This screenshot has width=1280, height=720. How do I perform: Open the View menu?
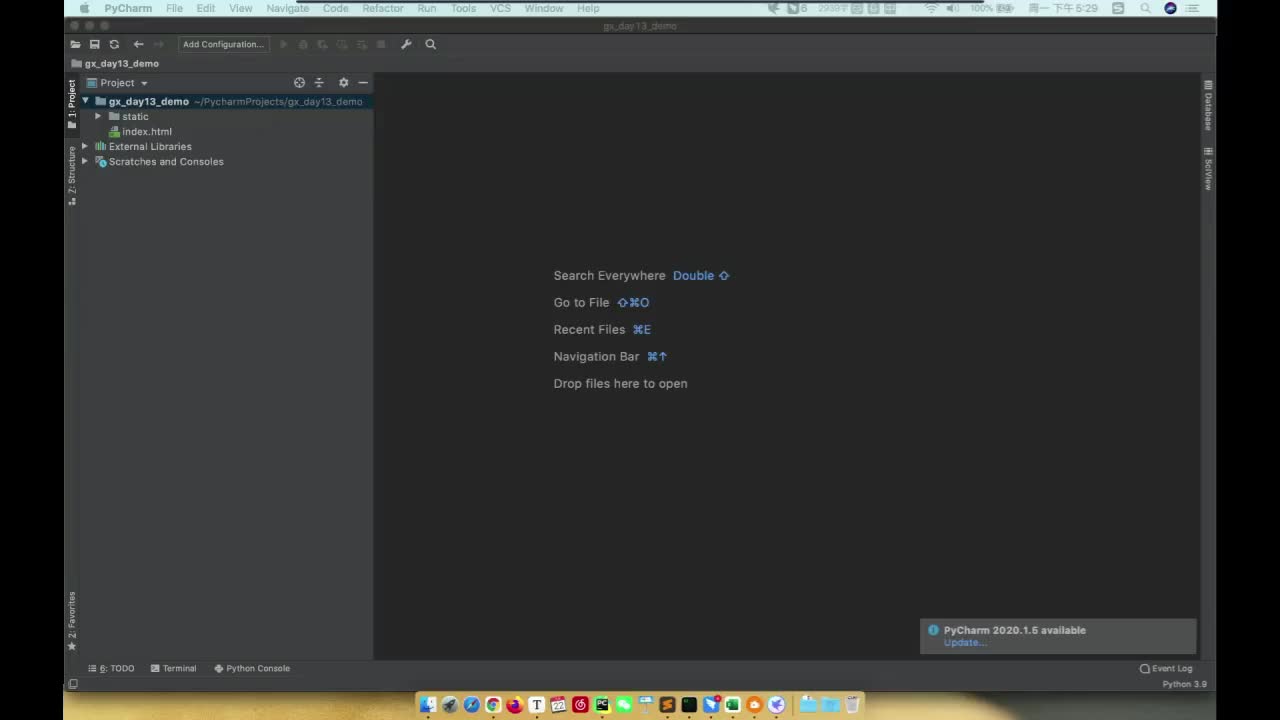[241, 8]
